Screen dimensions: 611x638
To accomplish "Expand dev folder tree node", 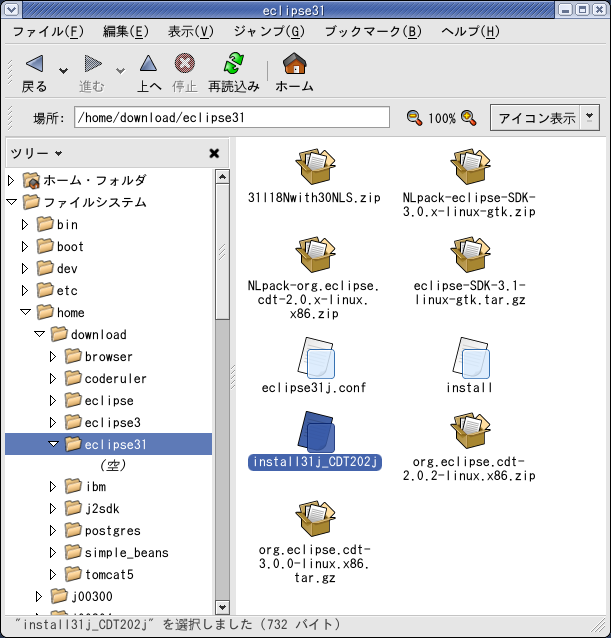I will tap(25, 269).
